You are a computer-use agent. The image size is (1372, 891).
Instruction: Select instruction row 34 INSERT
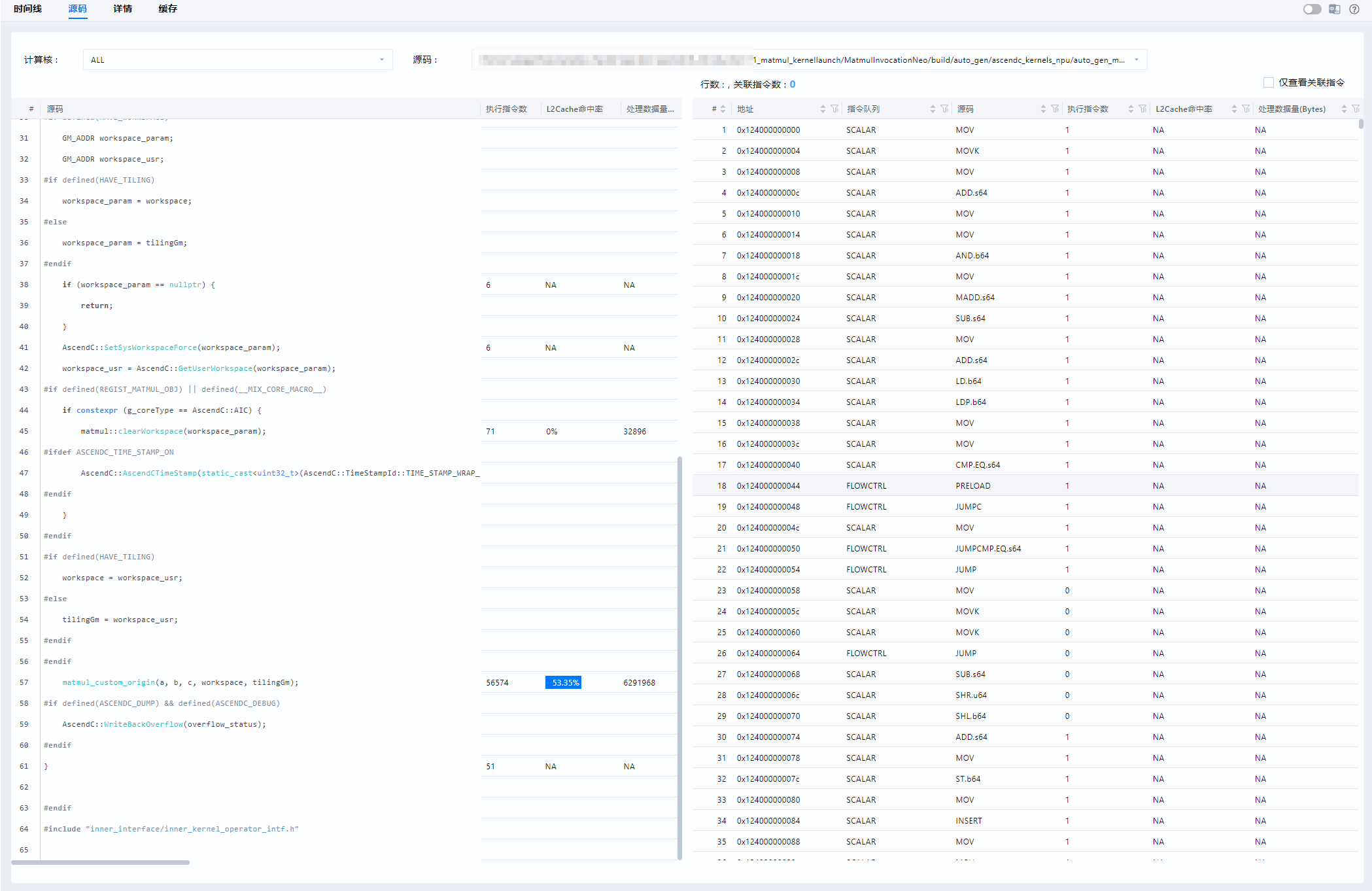click(x=1025, y=820)
